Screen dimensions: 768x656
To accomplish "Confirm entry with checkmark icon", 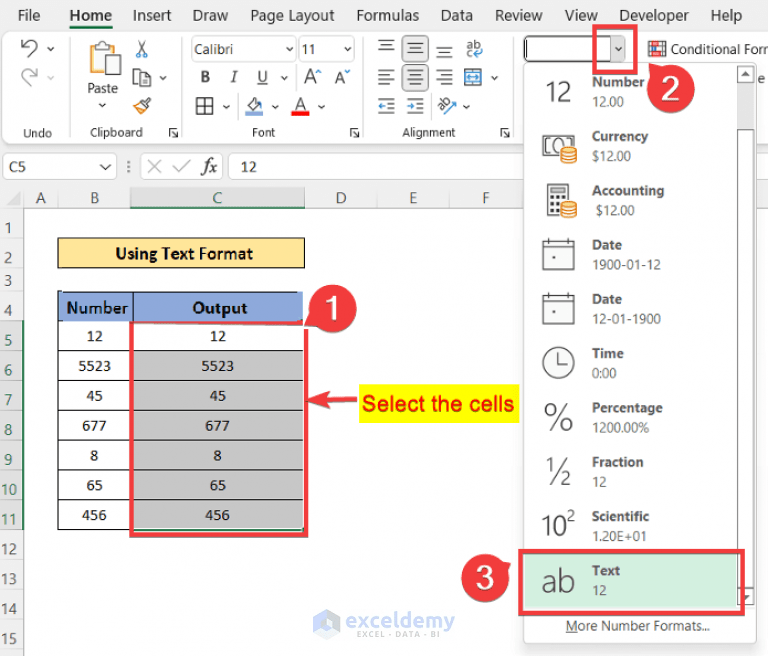I will [x=181, y=167].
